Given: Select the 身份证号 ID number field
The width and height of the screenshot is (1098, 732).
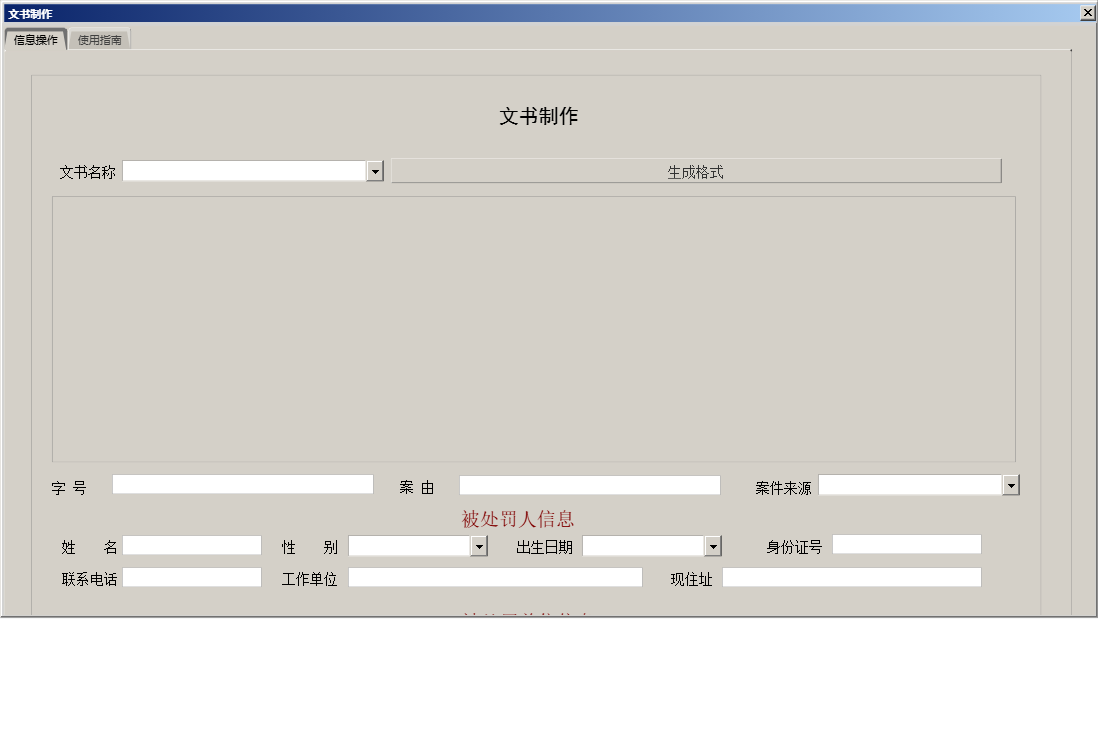Looking at the screenshot, I should point(905,544).
